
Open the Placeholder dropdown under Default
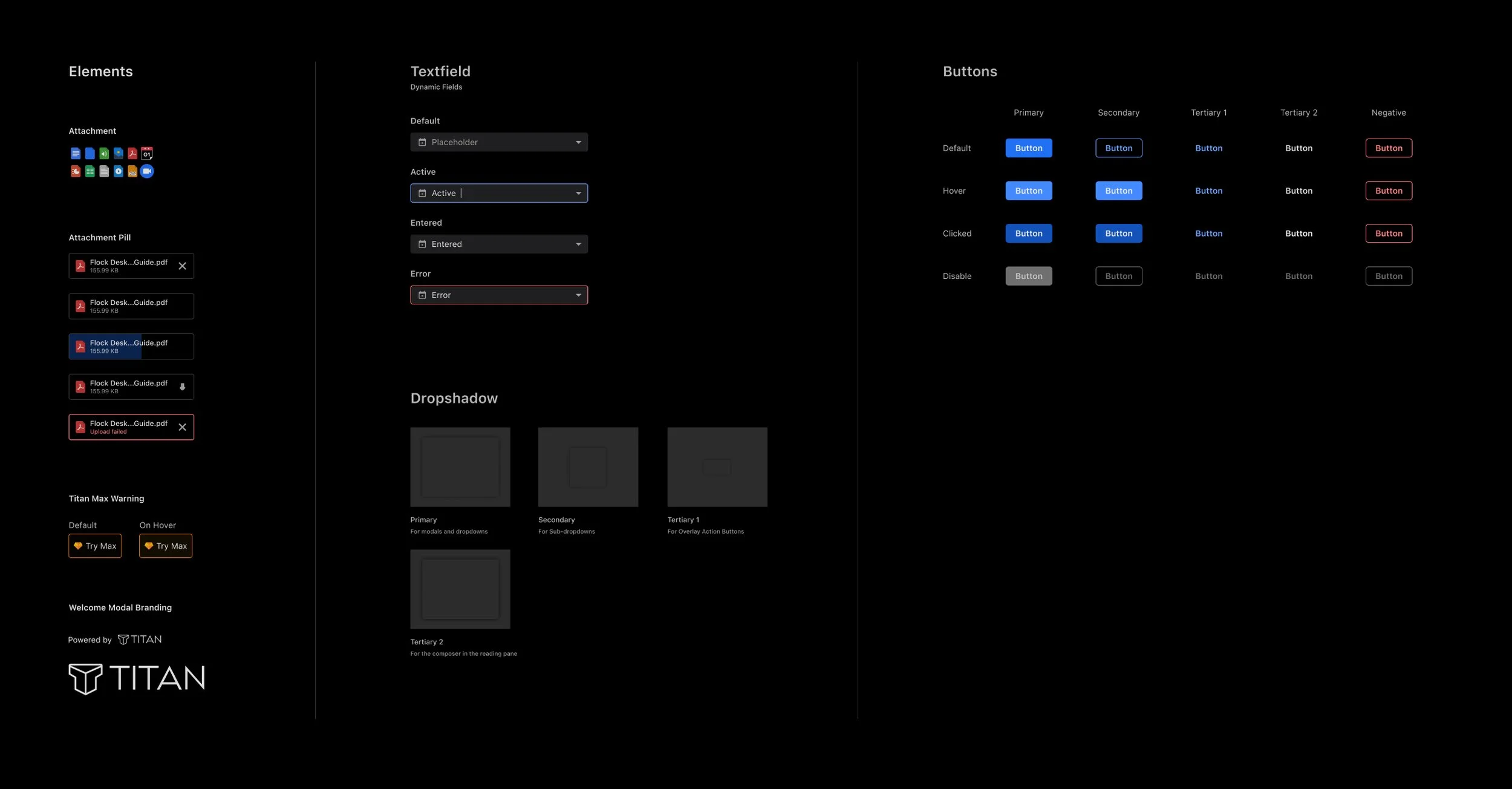coord(498,142)
